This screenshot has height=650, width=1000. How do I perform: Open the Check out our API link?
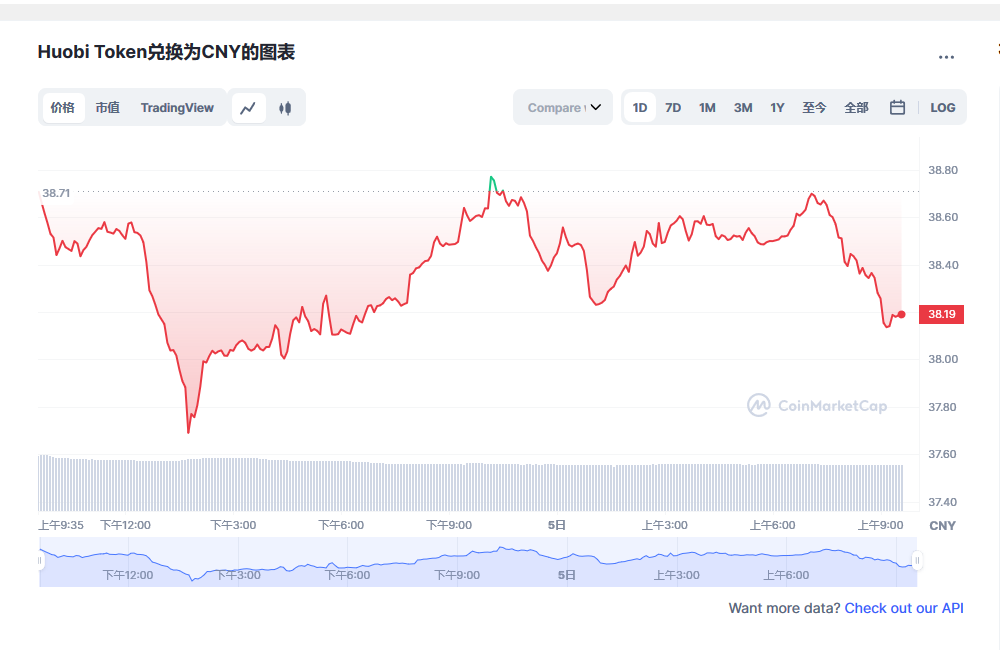tap(904, 608)
